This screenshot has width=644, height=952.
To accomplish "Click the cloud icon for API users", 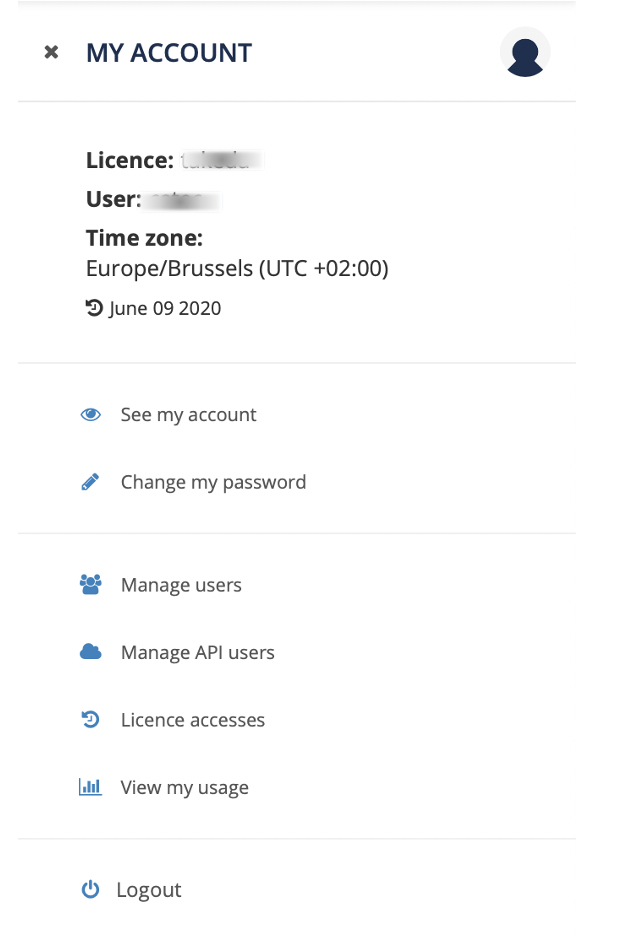I will point(91,652).
